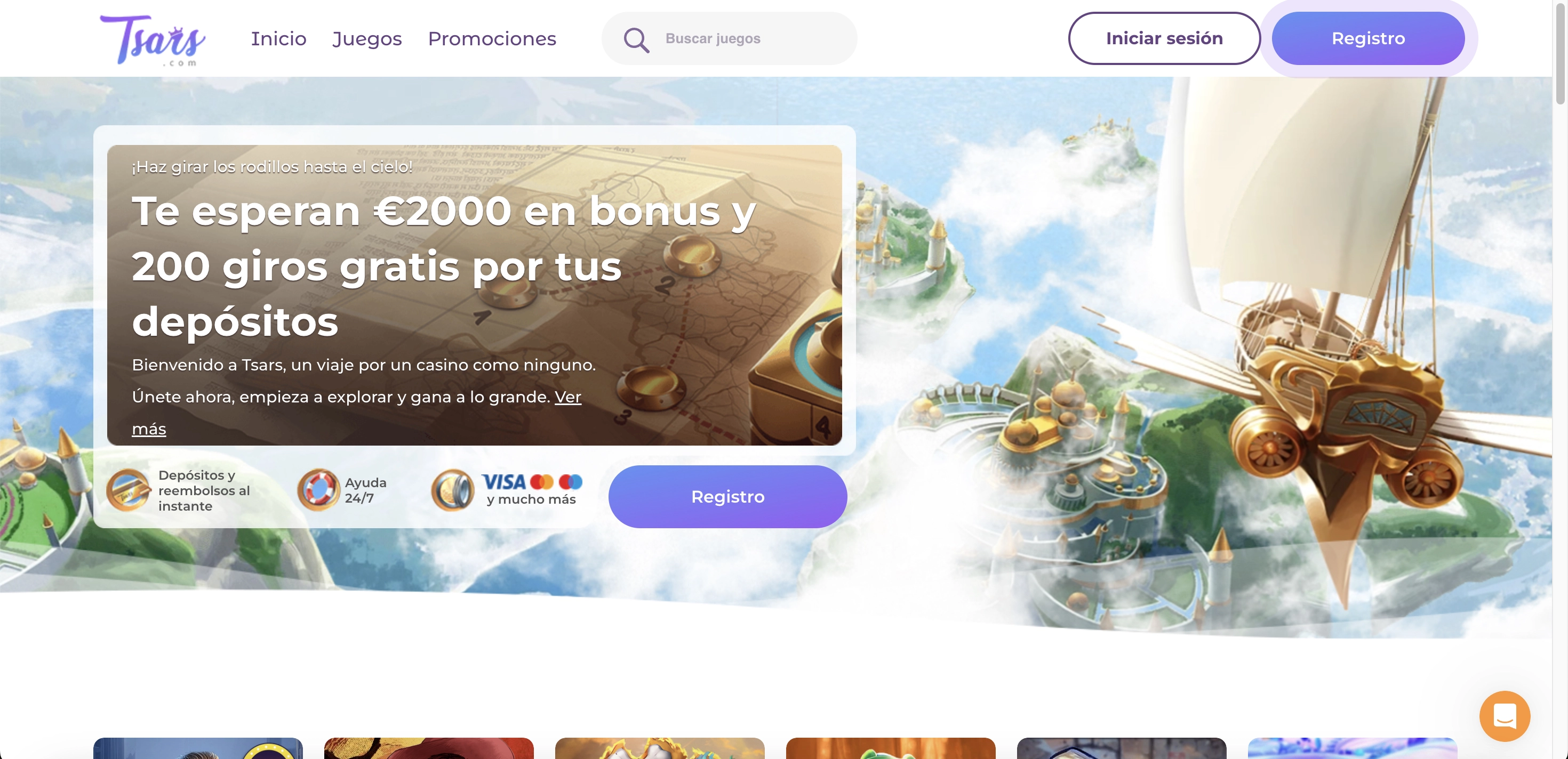Click the search magnifier icon

[636, 40]
